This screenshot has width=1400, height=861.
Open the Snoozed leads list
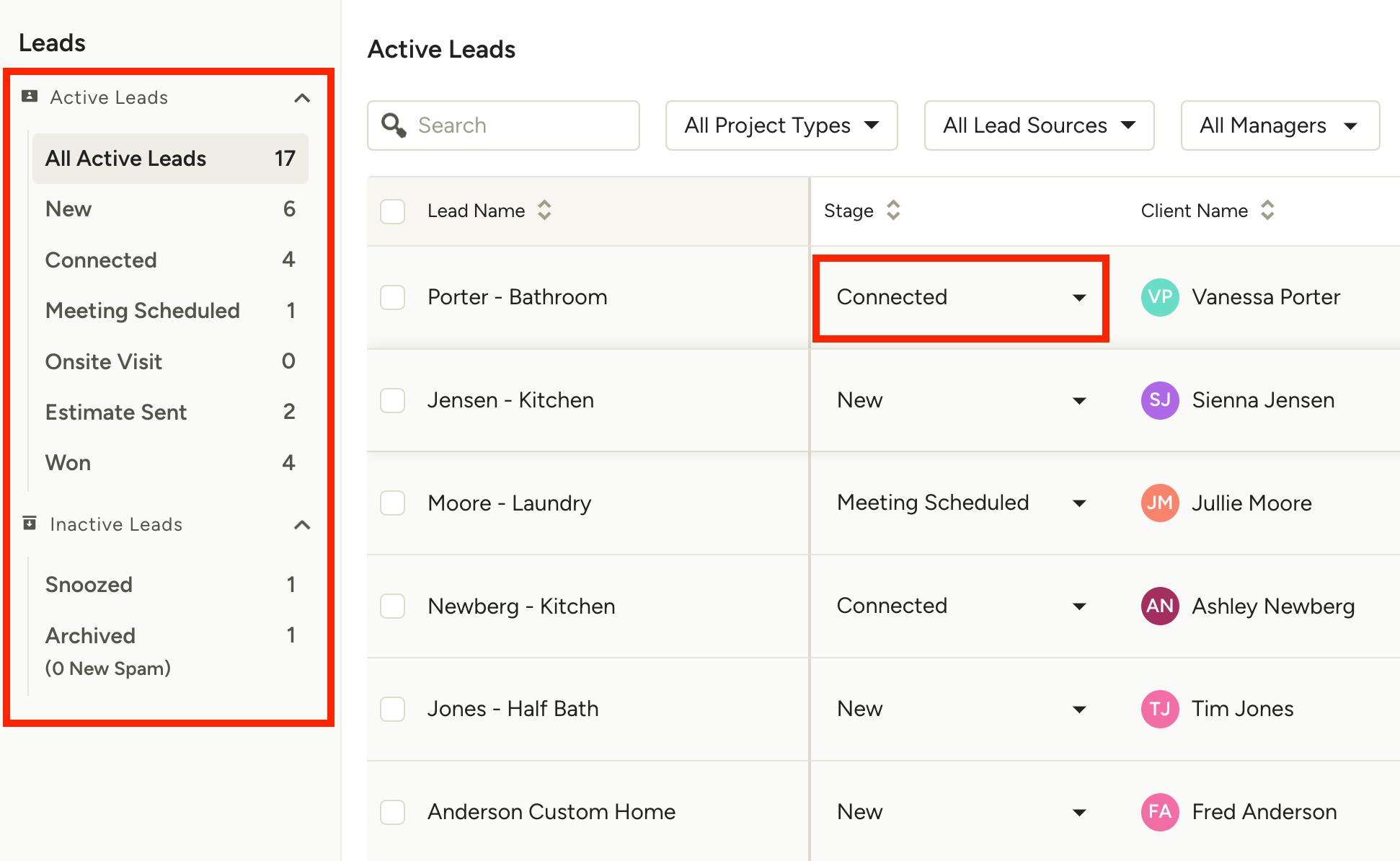point(89,584)
